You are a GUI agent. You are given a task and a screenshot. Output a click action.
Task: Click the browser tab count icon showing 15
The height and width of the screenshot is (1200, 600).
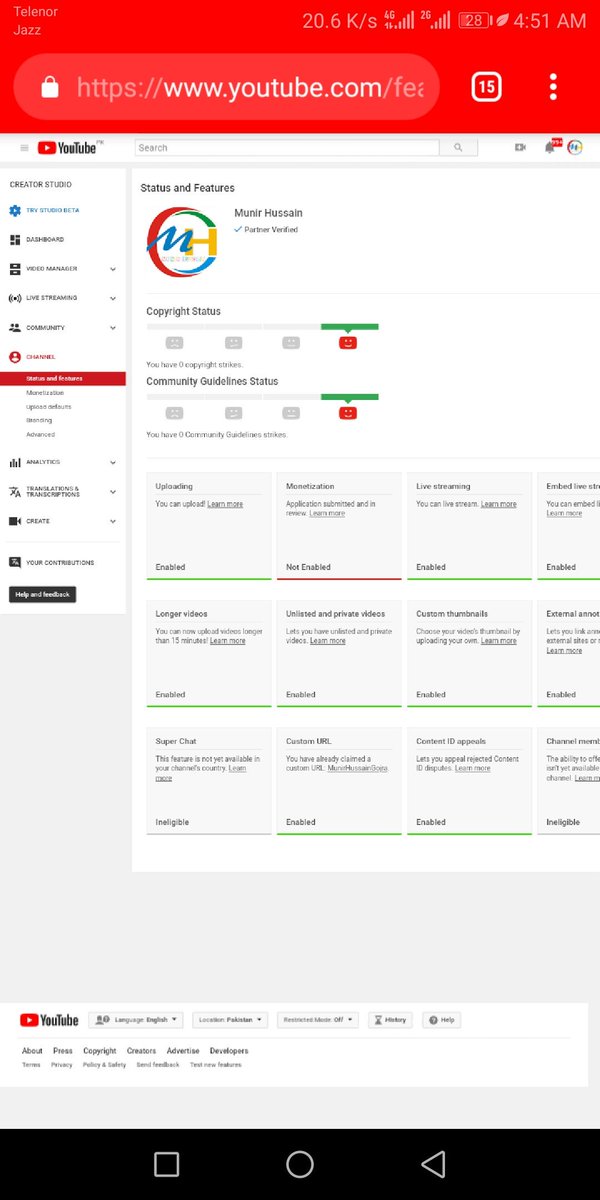point(486,87)
